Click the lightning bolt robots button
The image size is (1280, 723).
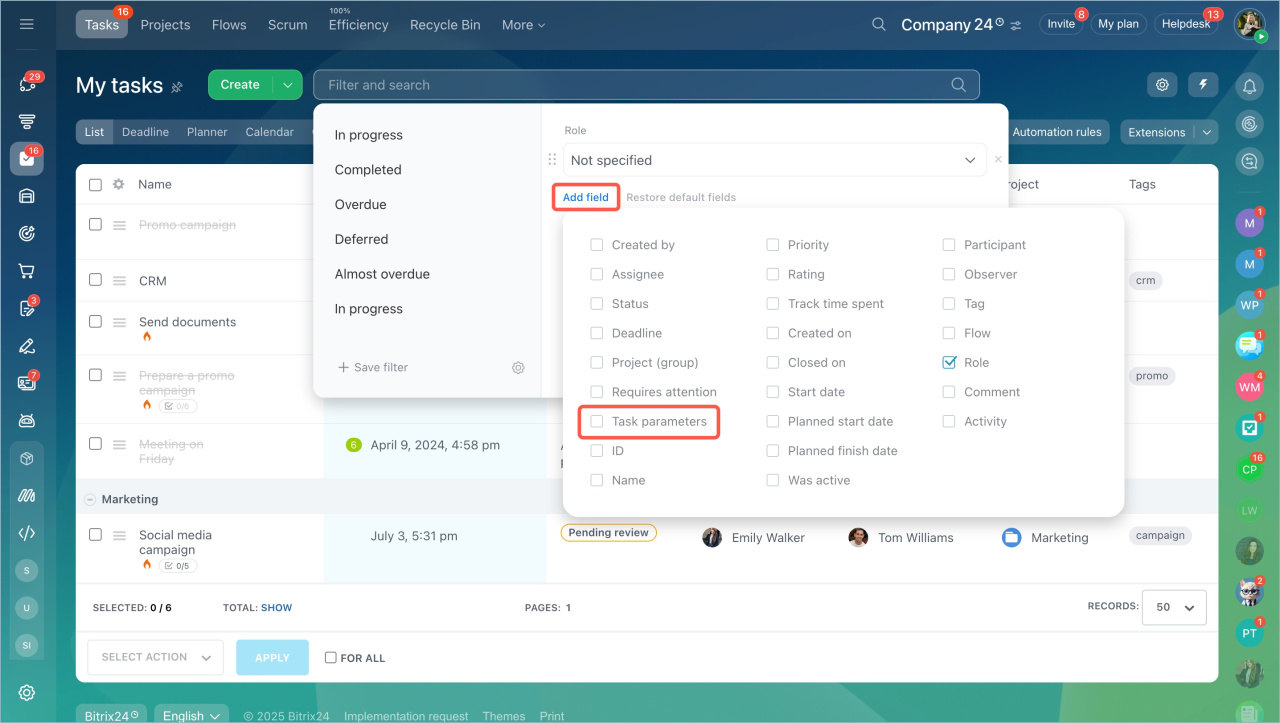(1203, 85)
